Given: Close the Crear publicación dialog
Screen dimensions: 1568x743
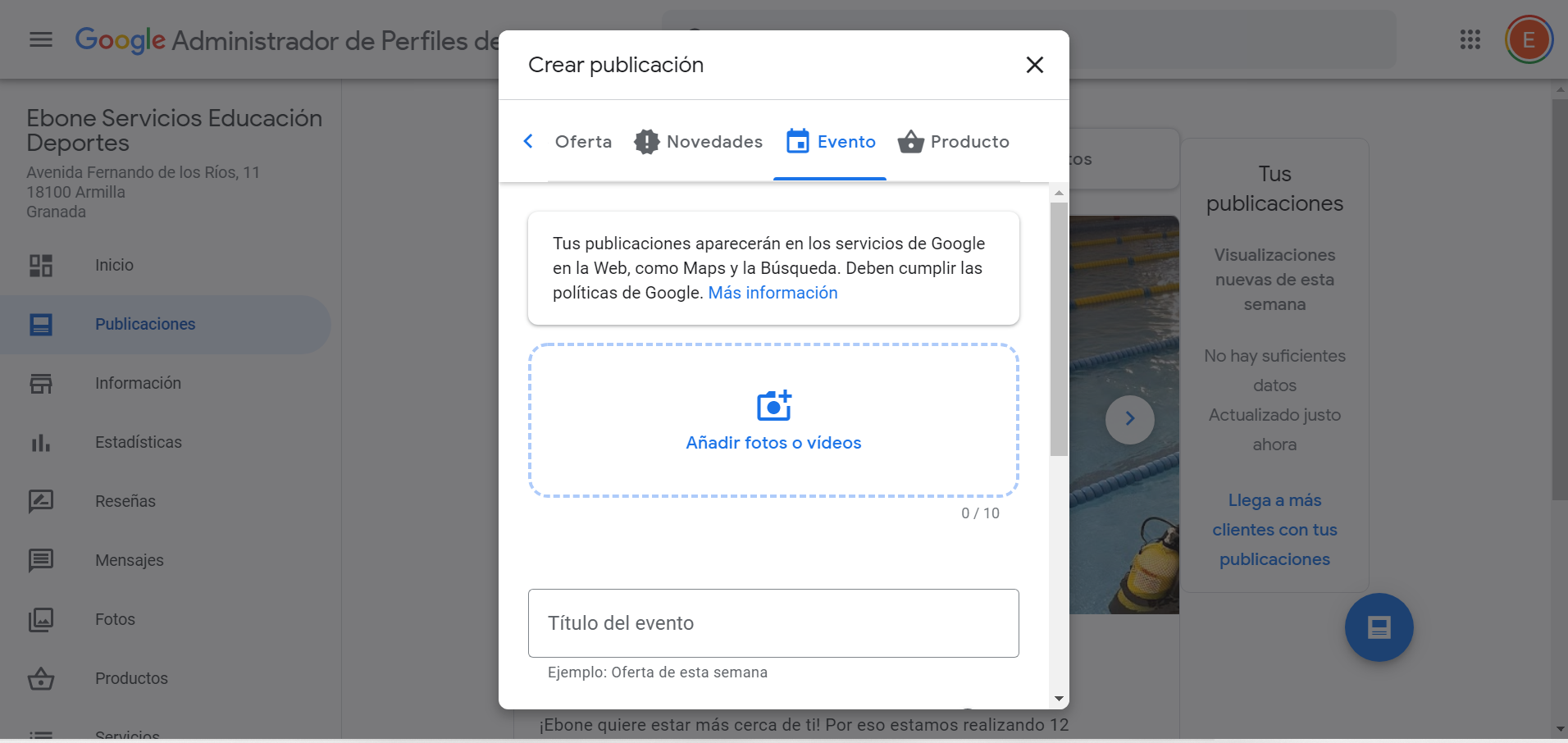Looking at the screenshot, I should coord(1035,65).
